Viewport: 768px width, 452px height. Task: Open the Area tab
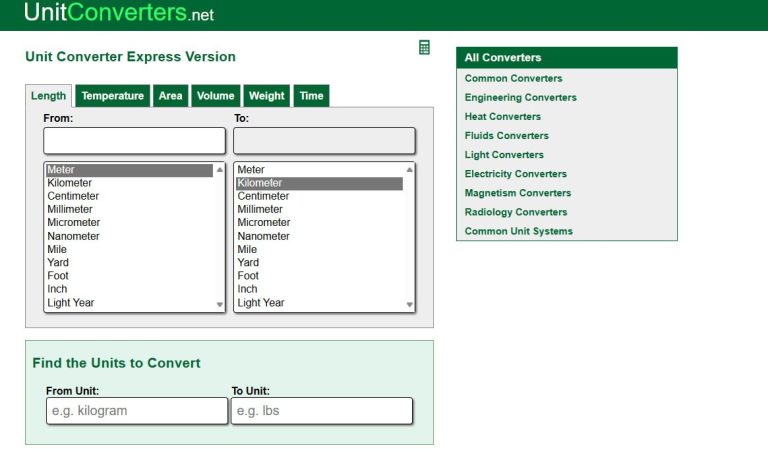(x=170, y=96)
